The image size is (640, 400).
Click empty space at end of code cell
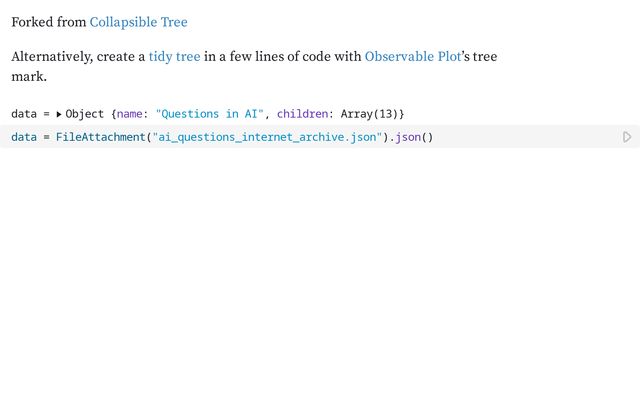pos(520,137)
